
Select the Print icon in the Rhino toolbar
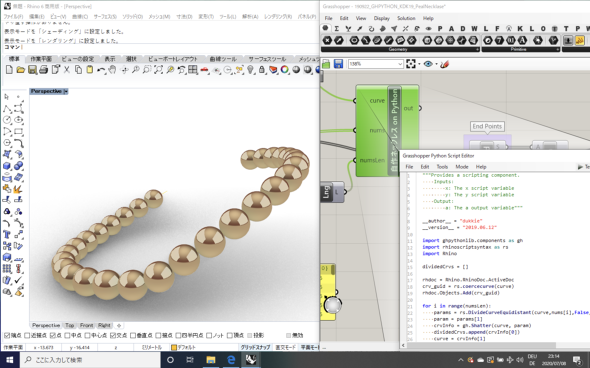click(x=44, y=70)
